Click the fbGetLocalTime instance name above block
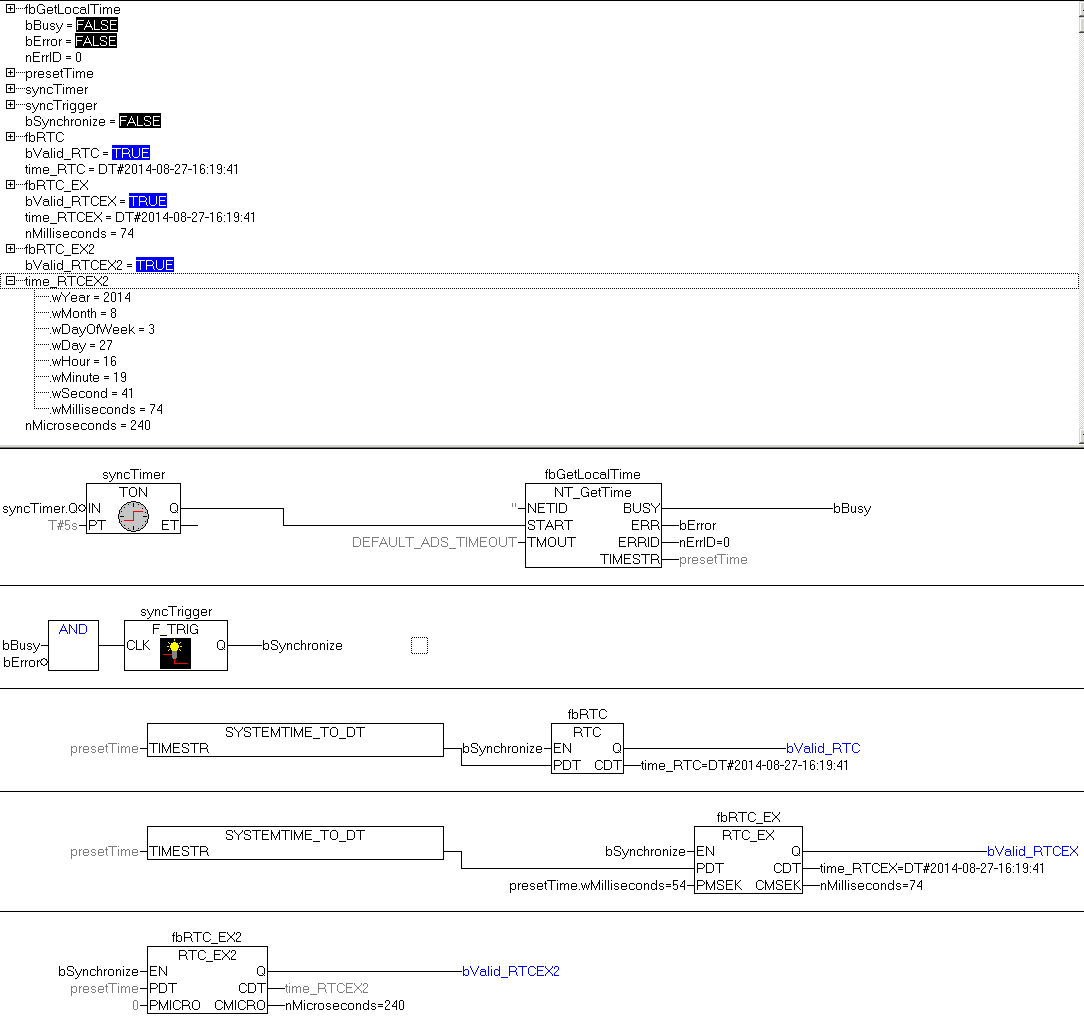The height and width of the screenshot is (1021, 1084). [x=592, y=474]
